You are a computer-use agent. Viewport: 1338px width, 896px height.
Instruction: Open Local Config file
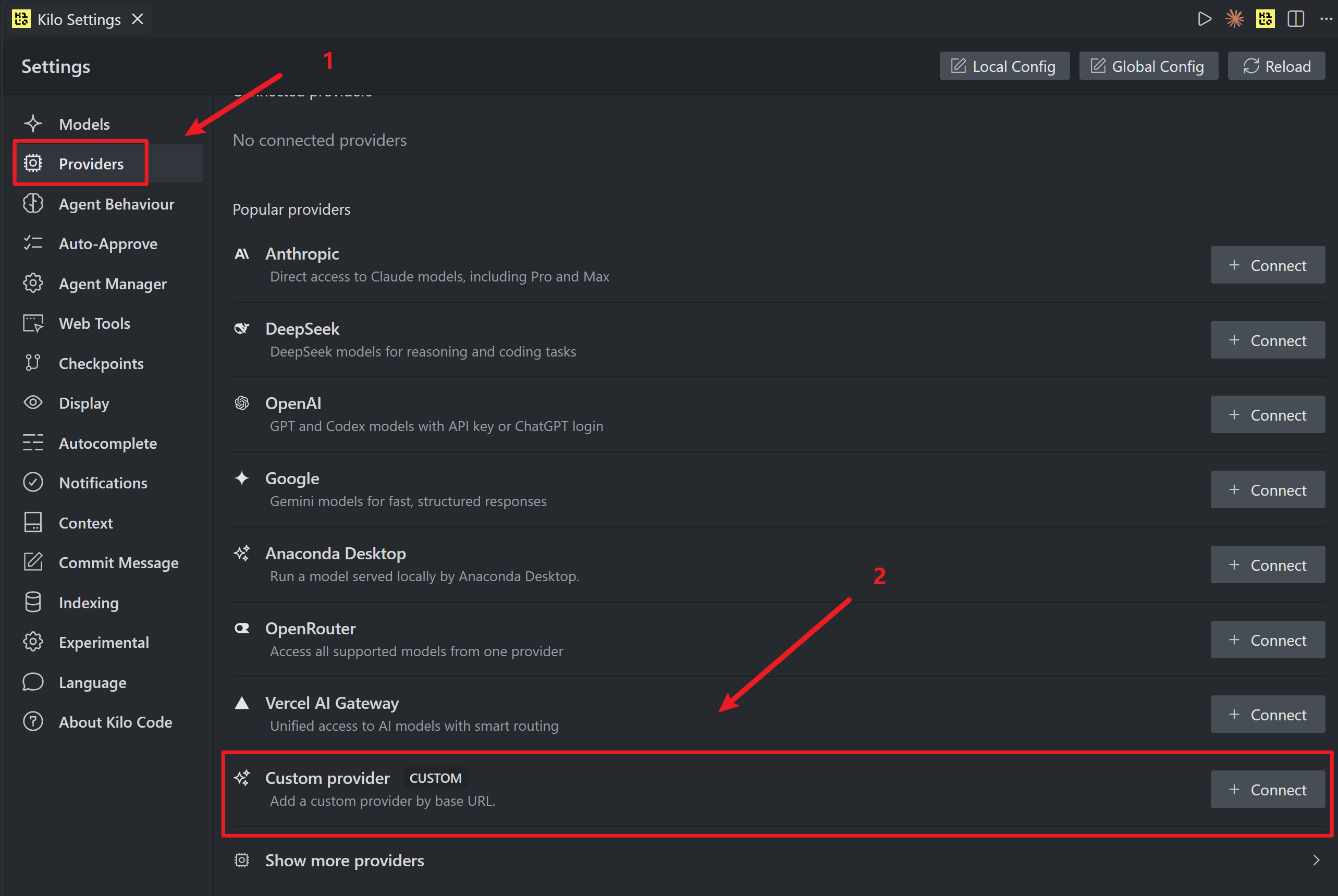click(x=1004, y=66)
